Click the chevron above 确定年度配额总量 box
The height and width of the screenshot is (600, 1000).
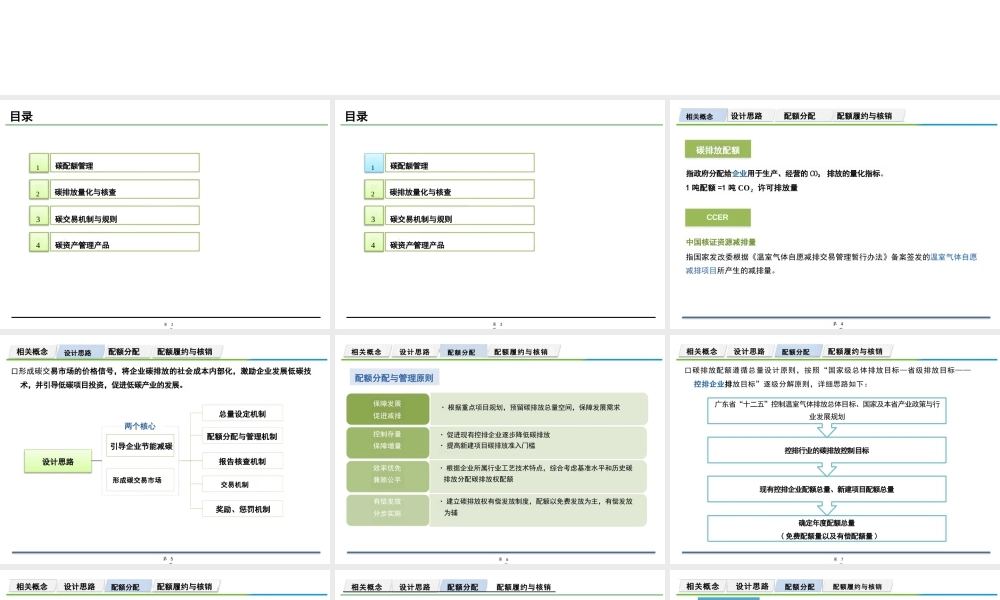(826, 508)
